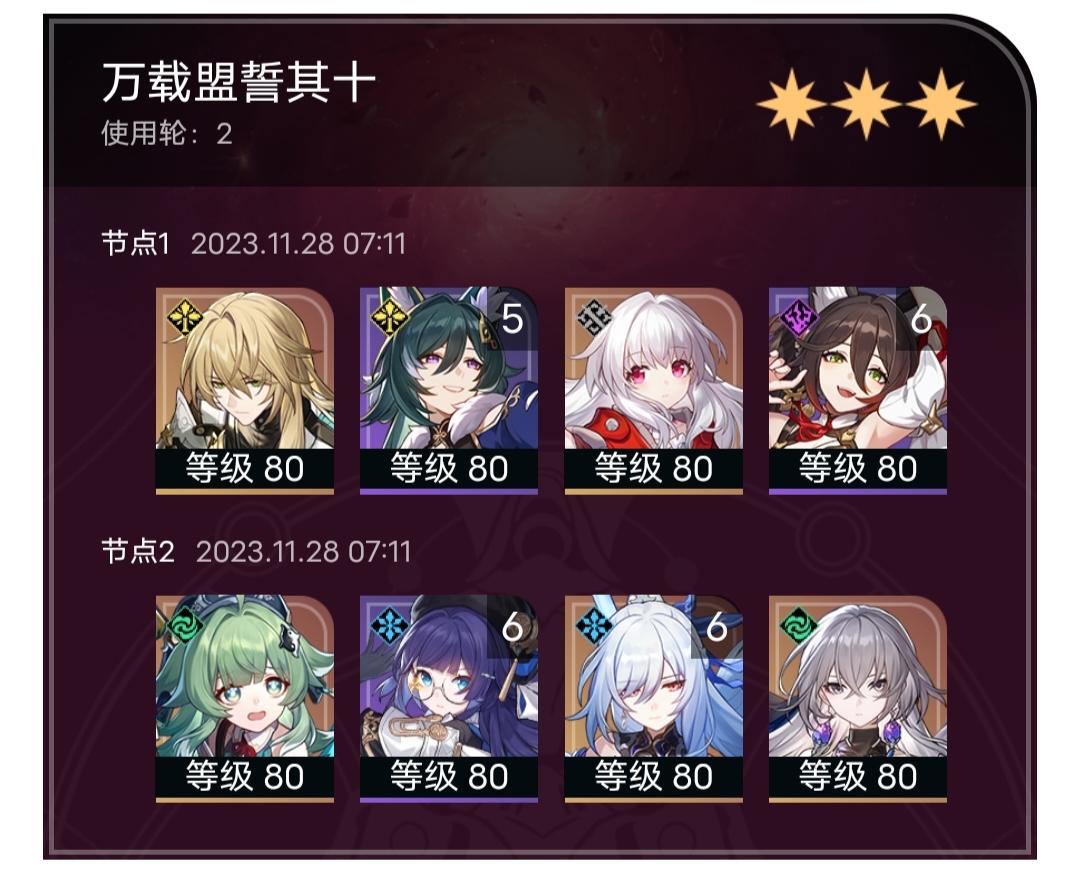
Task: Select the green-haired girl card in Node 2
Action: pyautogui.click(x=245, y=699)
